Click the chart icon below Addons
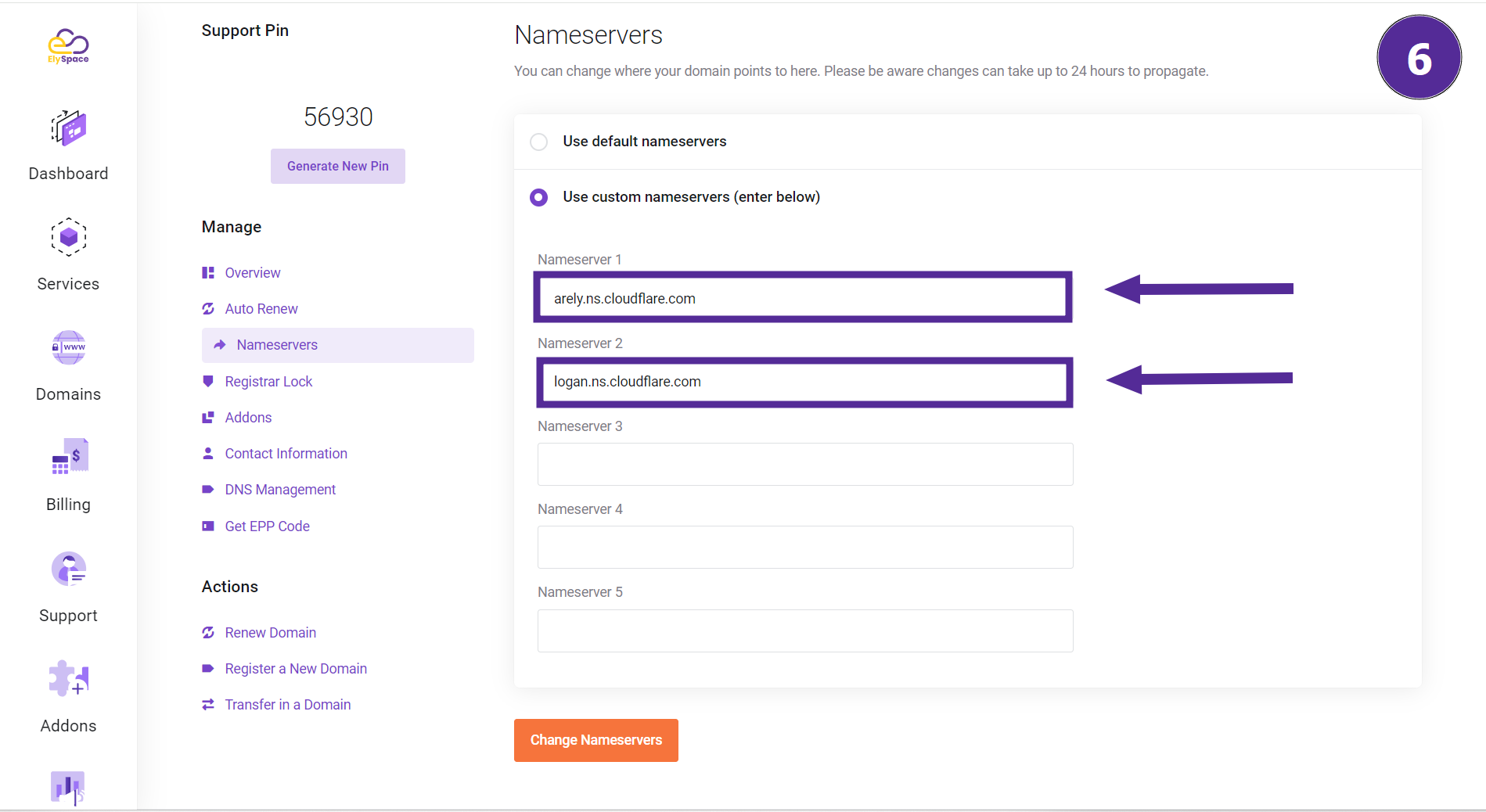Screen dimensions: 1486x812 [68, 787]
